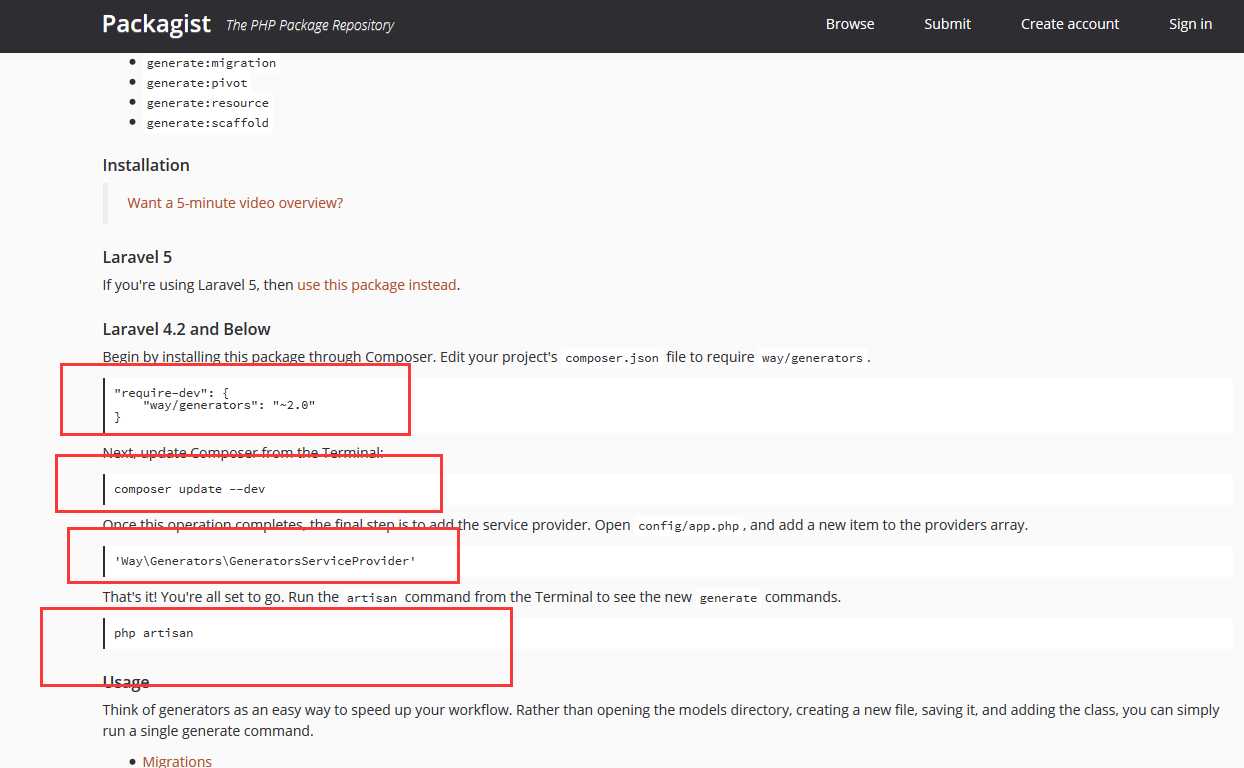
Task: Open the Migrations link under Usage
Action: (177, 761)
